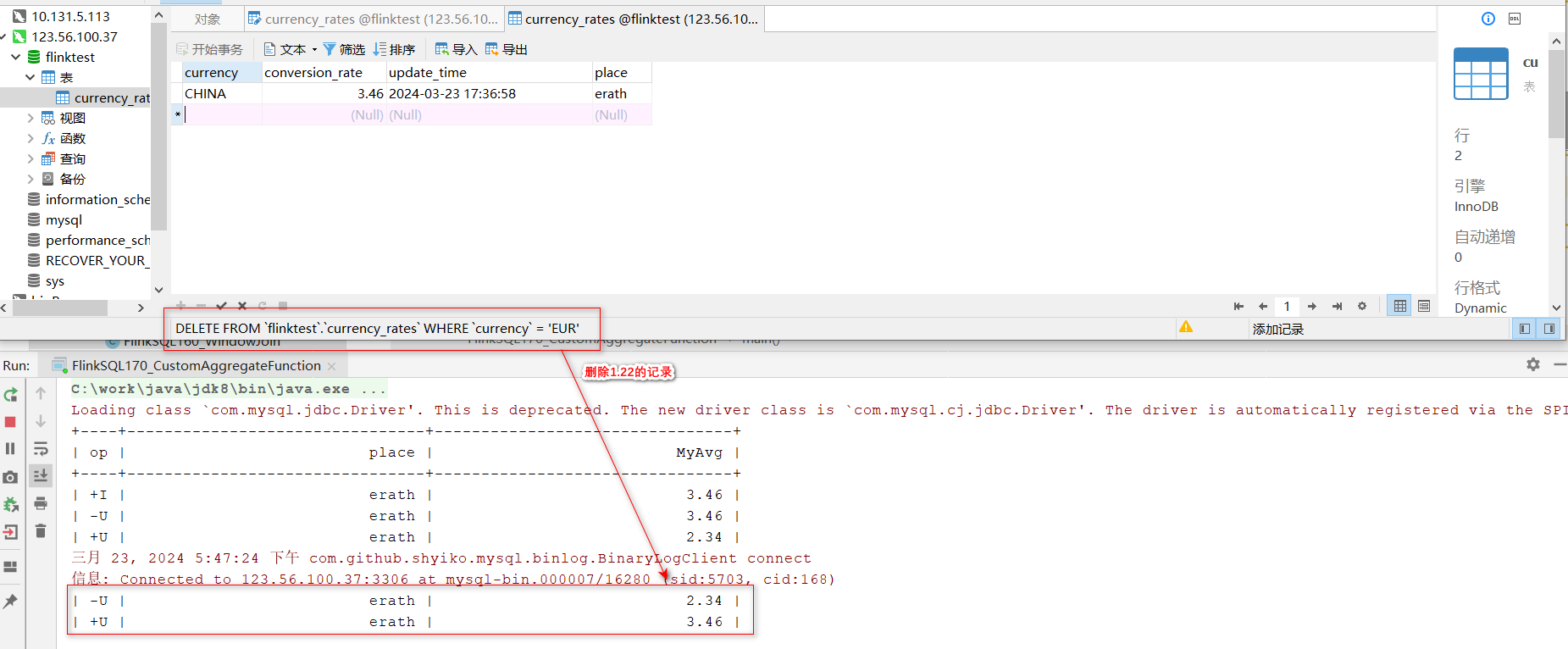
Task: Switch to the Objects (对象) tab
Action: pos(207,19)
